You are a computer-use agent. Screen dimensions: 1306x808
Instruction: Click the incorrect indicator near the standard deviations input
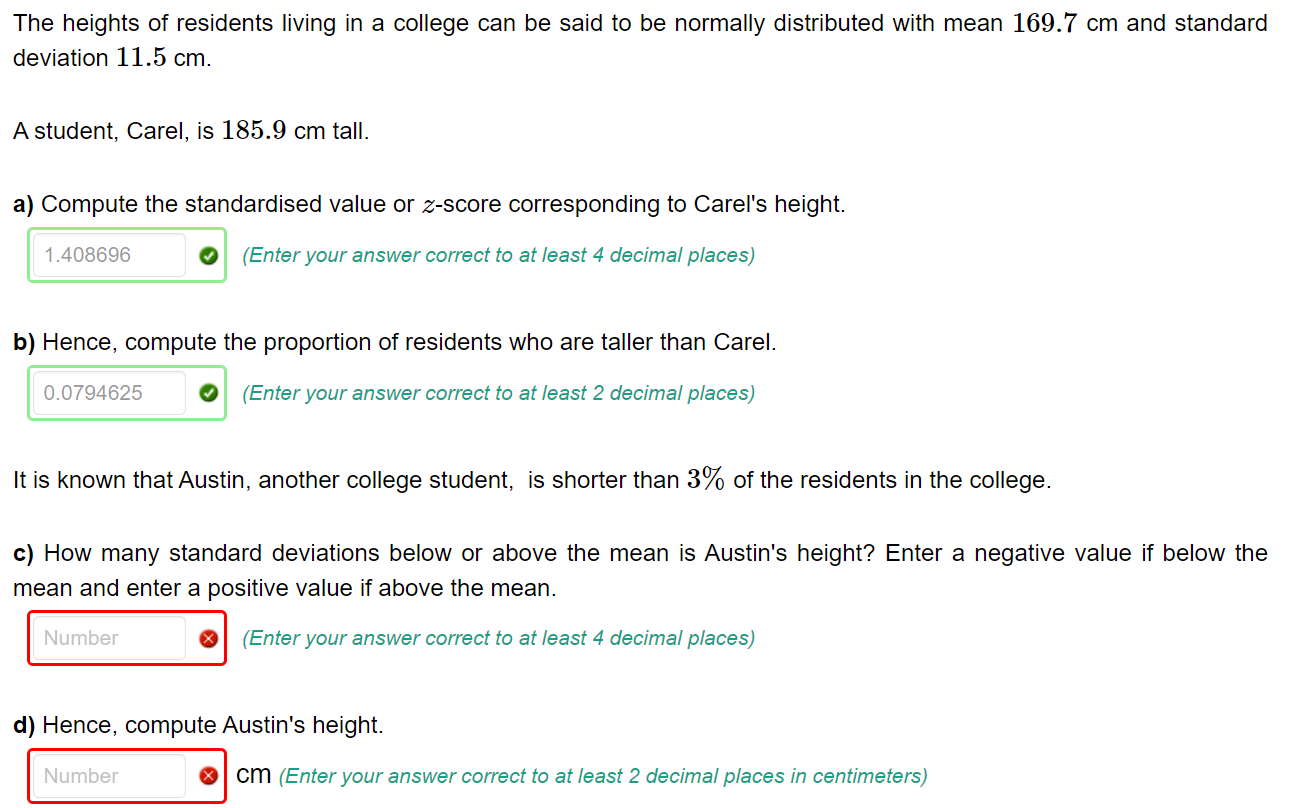click(x=208, y=638)
